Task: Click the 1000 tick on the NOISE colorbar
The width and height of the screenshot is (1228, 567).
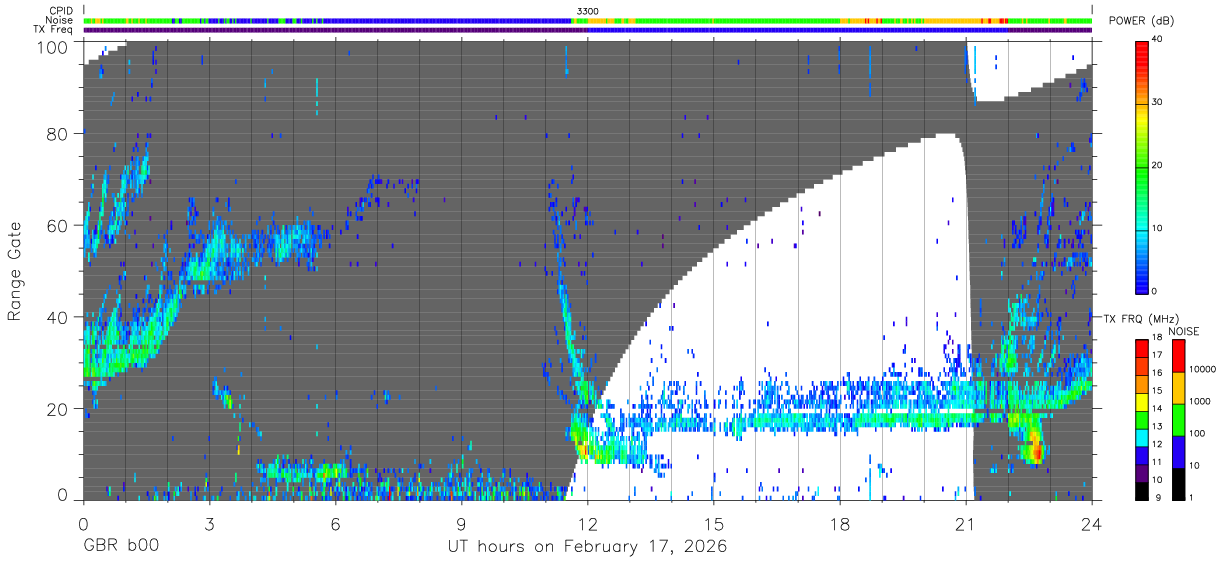Action: [x=1198, y=401]
